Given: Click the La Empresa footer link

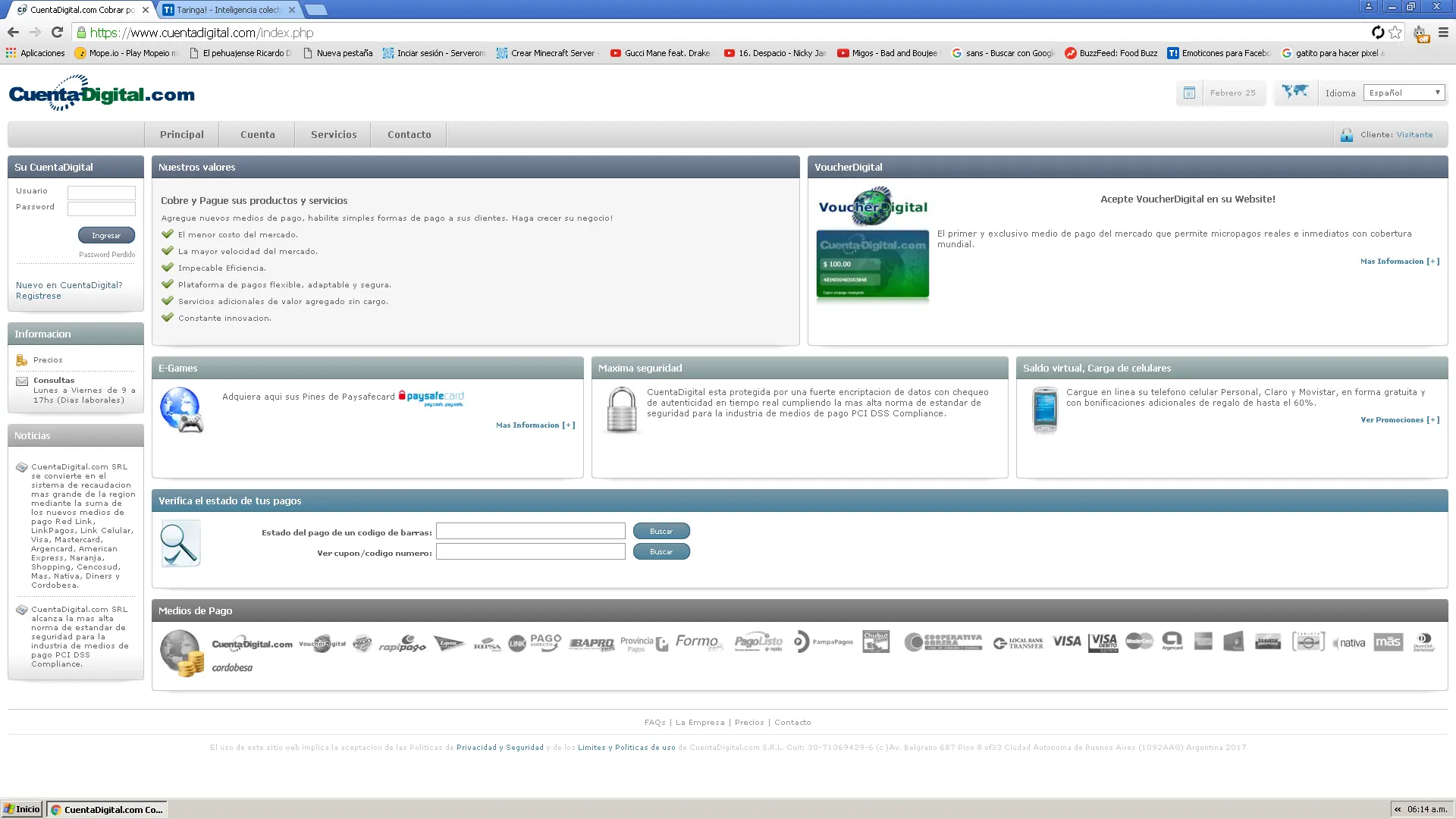Looking at the screenshot, I should coord(700,723).
